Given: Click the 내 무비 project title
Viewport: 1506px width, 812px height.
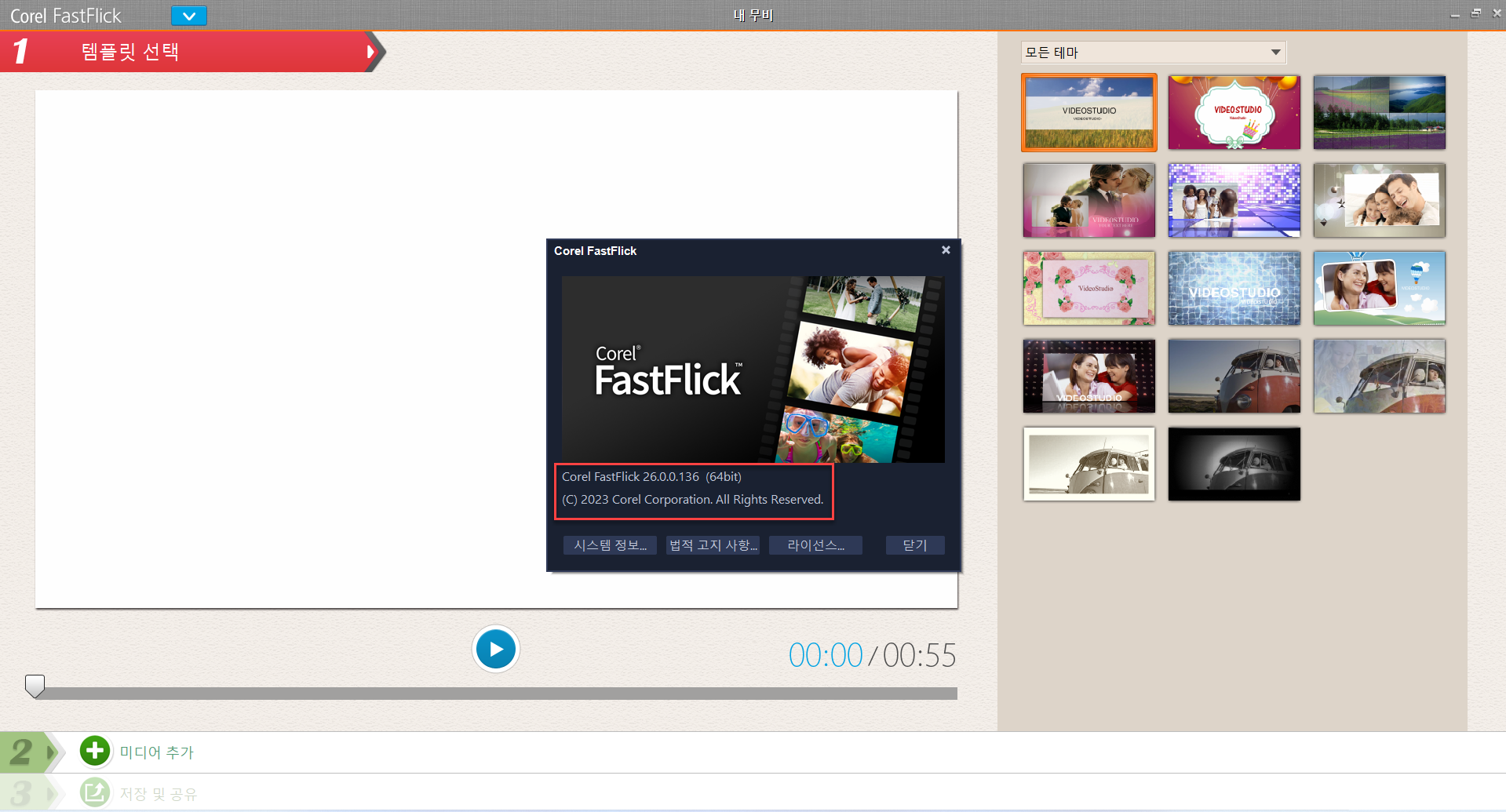Looking at the screenshot, I should 753,15.
